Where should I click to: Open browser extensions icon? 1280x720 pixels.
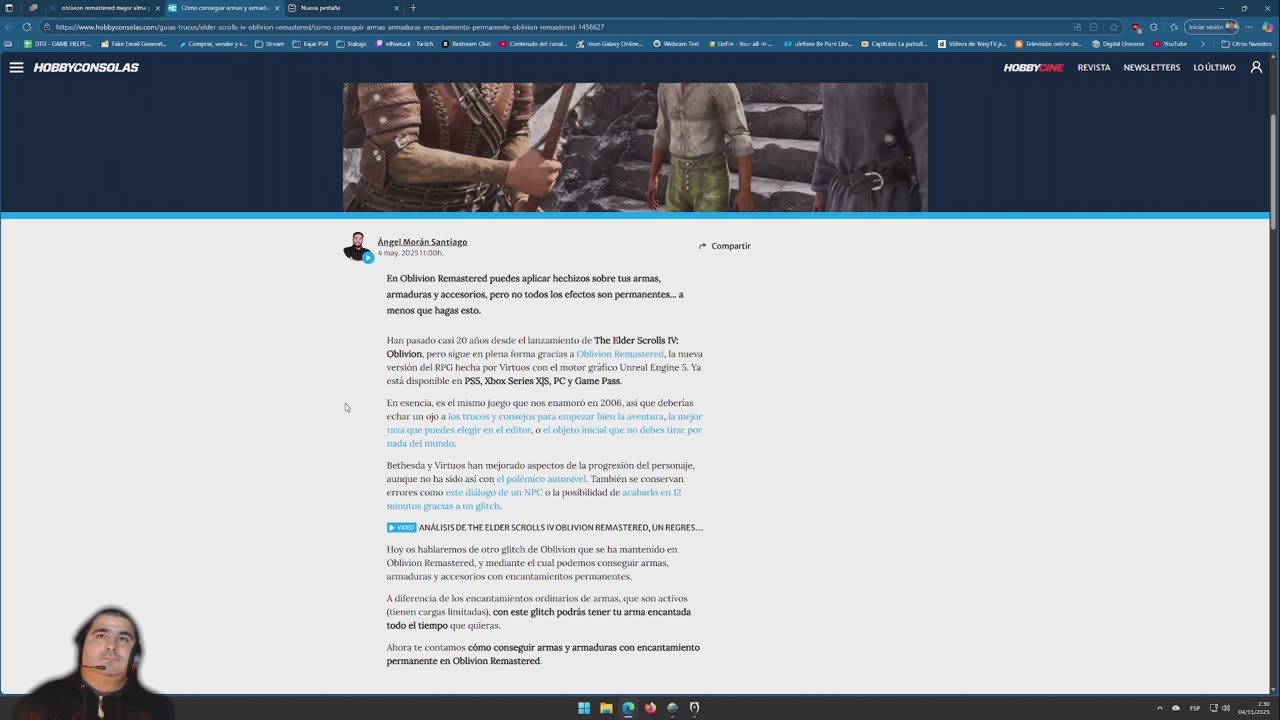point(1154,27)
